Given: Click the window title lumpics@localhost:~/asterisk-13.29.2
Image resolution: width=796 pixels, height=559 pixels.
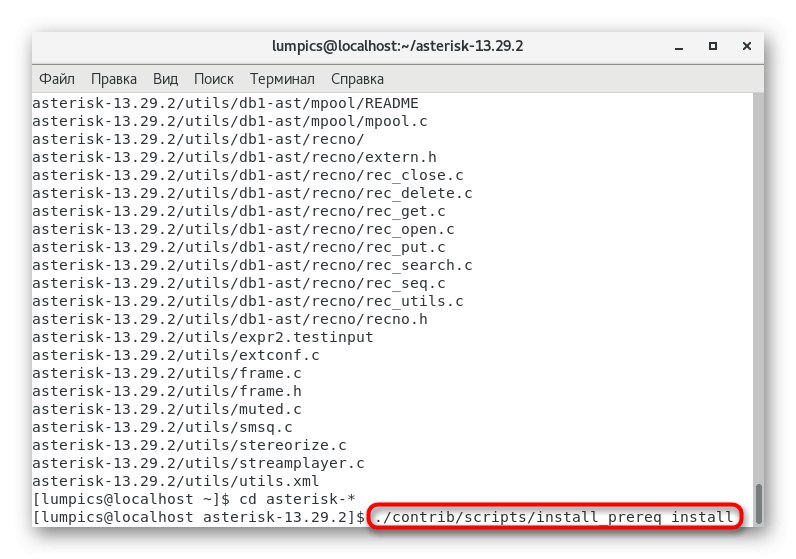Looking at the screenshot, I should (397, 46).
